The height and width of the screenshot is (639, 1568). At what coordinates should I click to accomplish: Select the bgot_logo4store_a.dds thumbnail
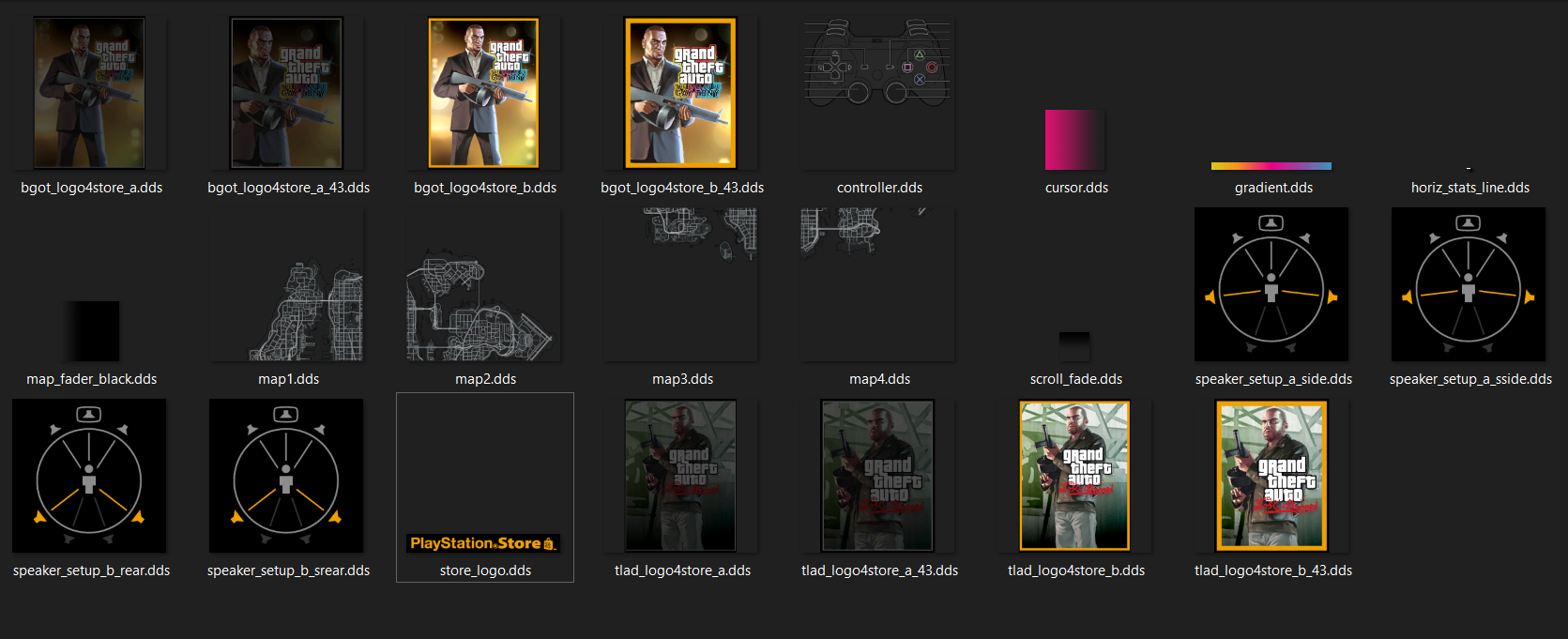point(90,93)
